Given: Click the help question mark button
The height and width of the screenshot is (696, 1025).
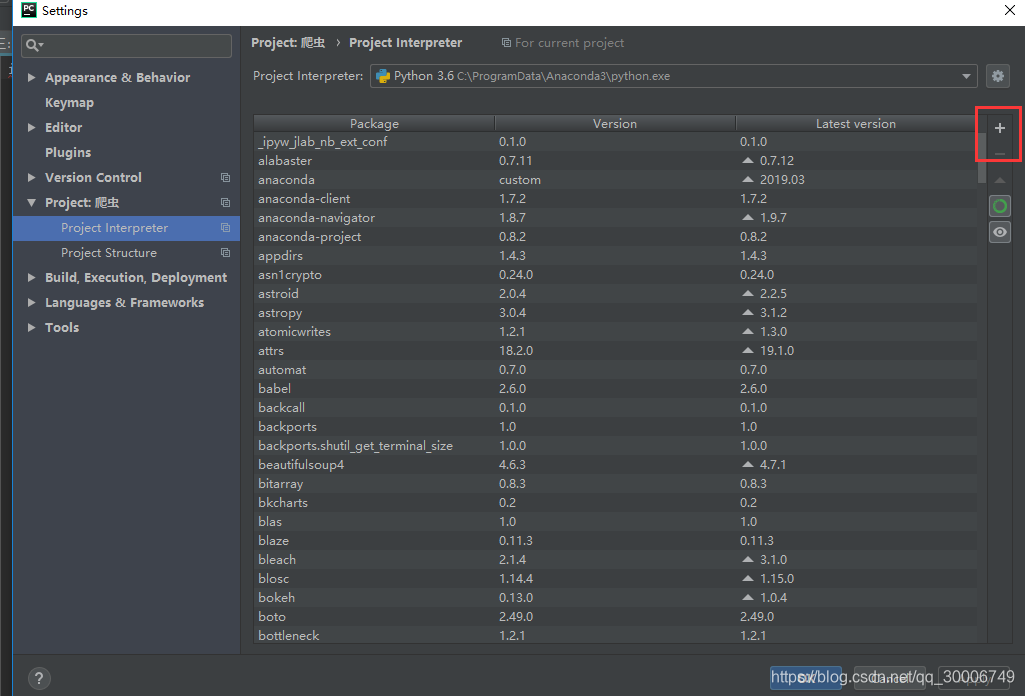Looking at the screenshot, I should tap(39, 678).
